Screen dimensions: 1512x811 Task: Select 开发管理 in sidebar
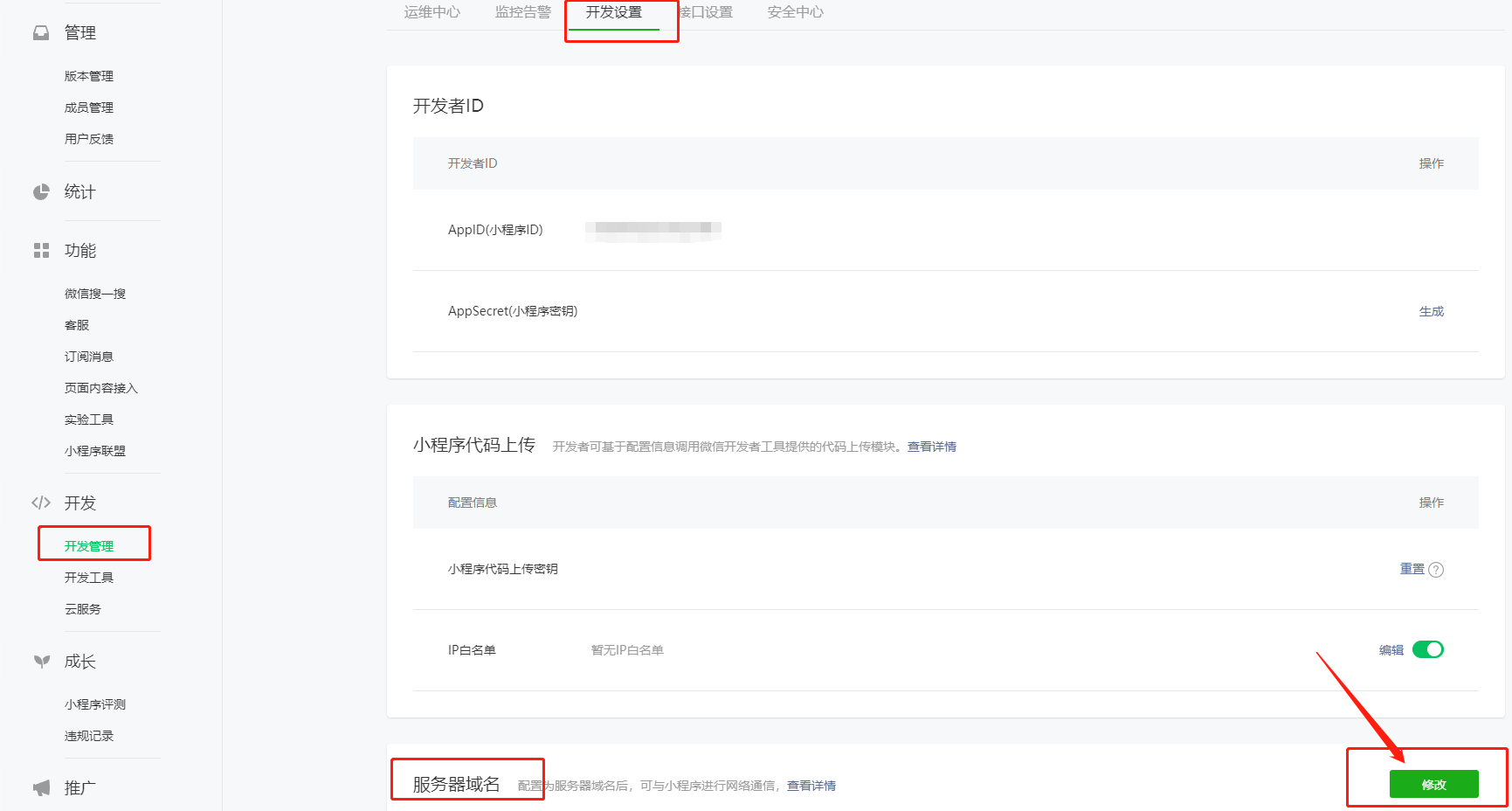point(89,546)
